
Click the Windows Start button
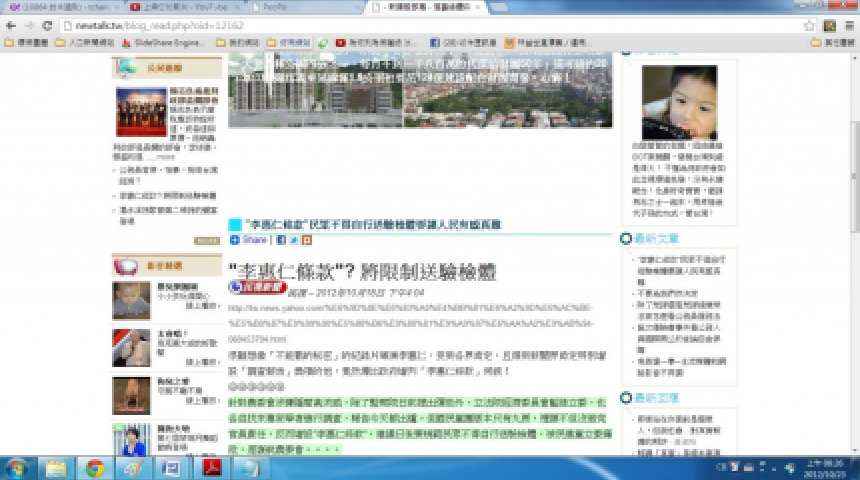click(x=17, y=467)
